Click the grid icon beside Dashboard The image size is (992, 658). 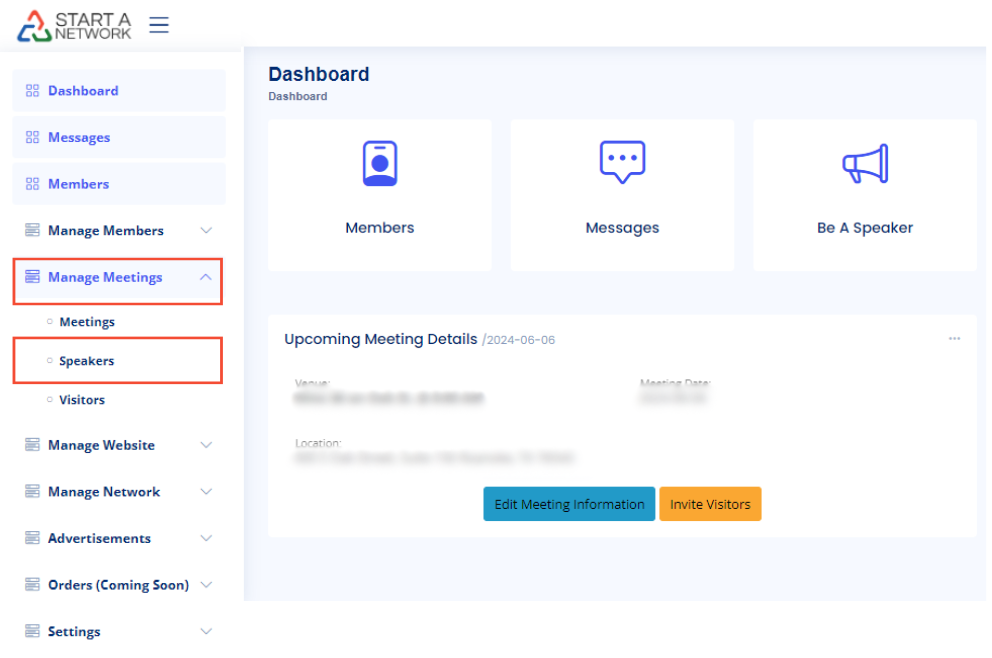(x=32, y=91)
